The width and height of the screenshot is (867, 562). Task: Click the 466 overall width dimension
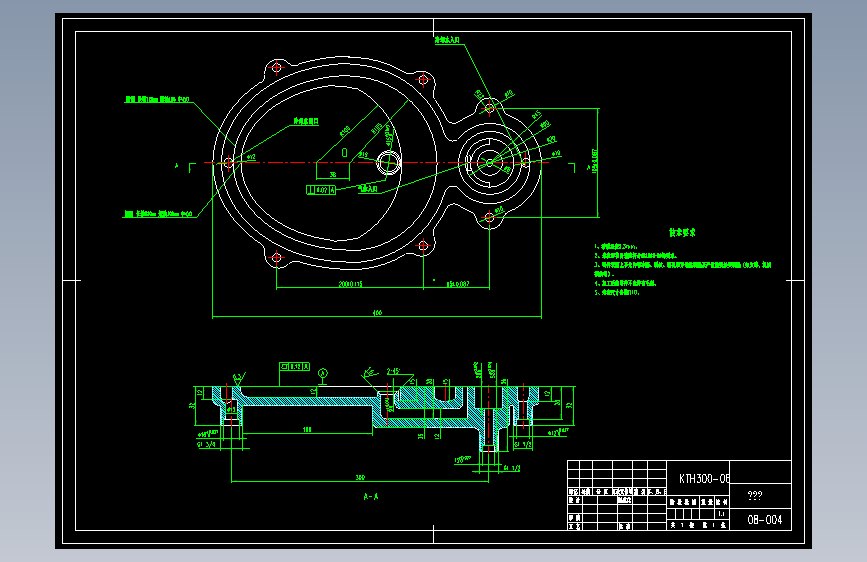pos(377,313)
